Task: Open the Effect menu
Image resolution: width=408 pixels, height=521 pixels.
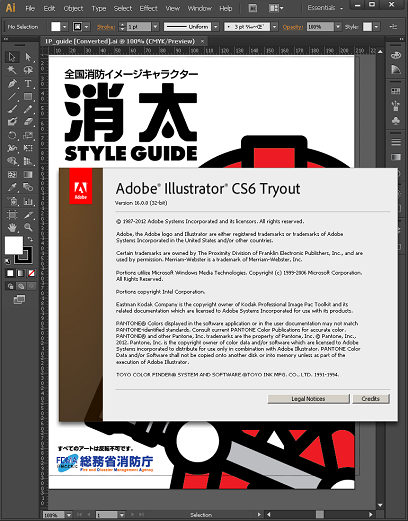Action: coord(148,8)
